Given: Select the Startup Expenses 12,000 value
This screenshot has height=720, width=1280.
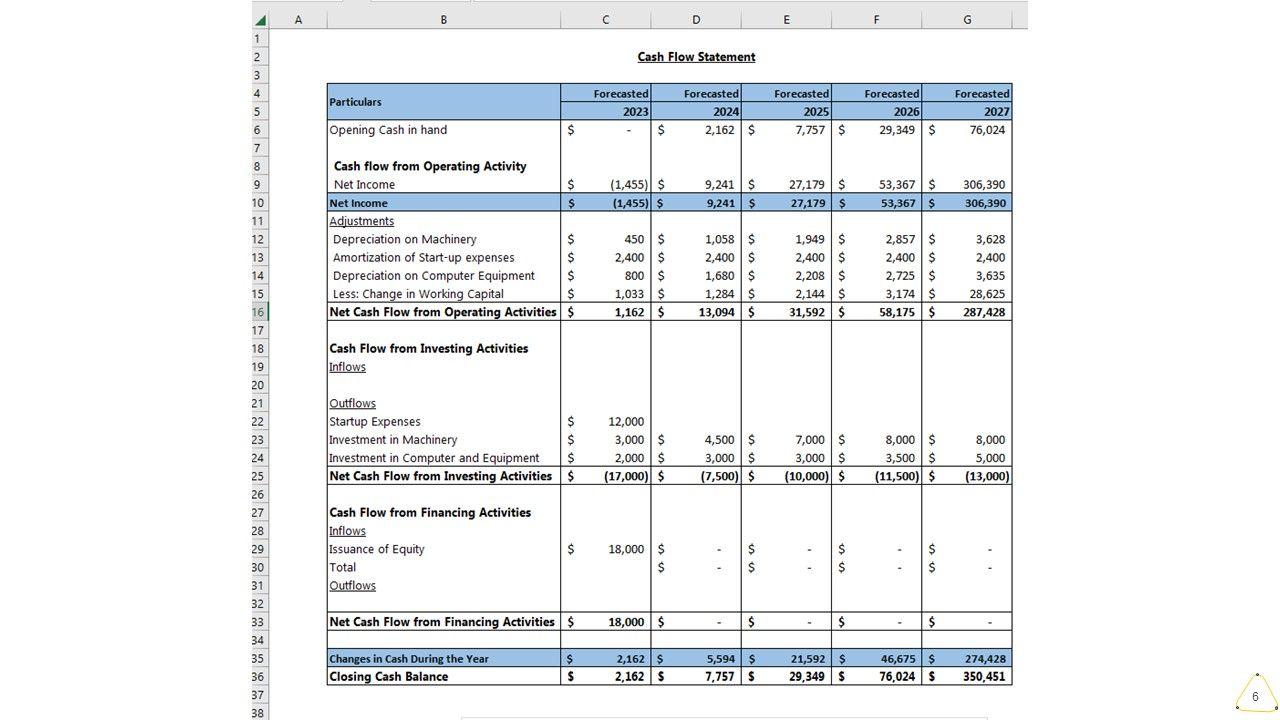Looking at the screenshot, I should click(626, 422).
